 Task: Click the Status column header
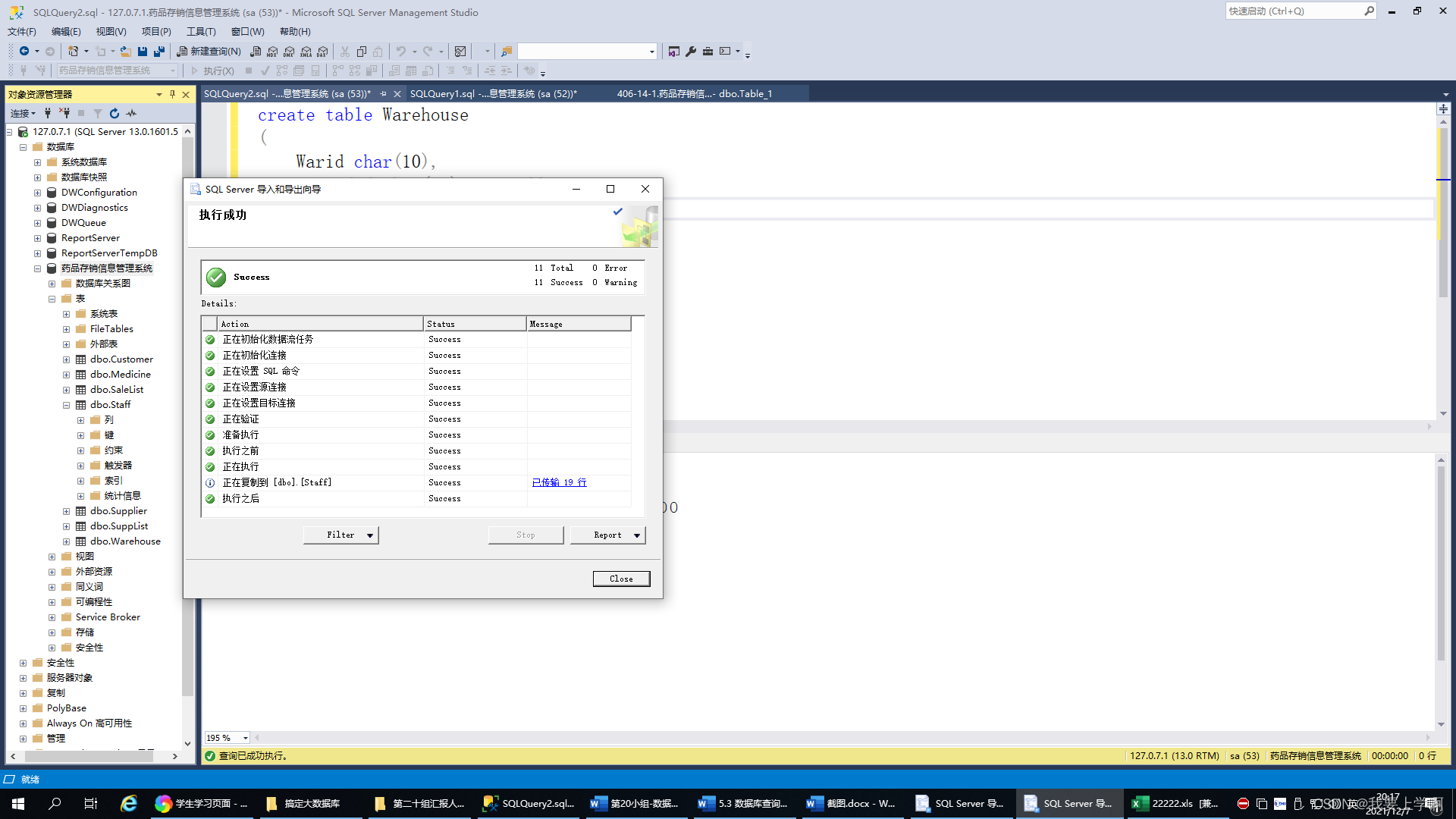point(475,324)
